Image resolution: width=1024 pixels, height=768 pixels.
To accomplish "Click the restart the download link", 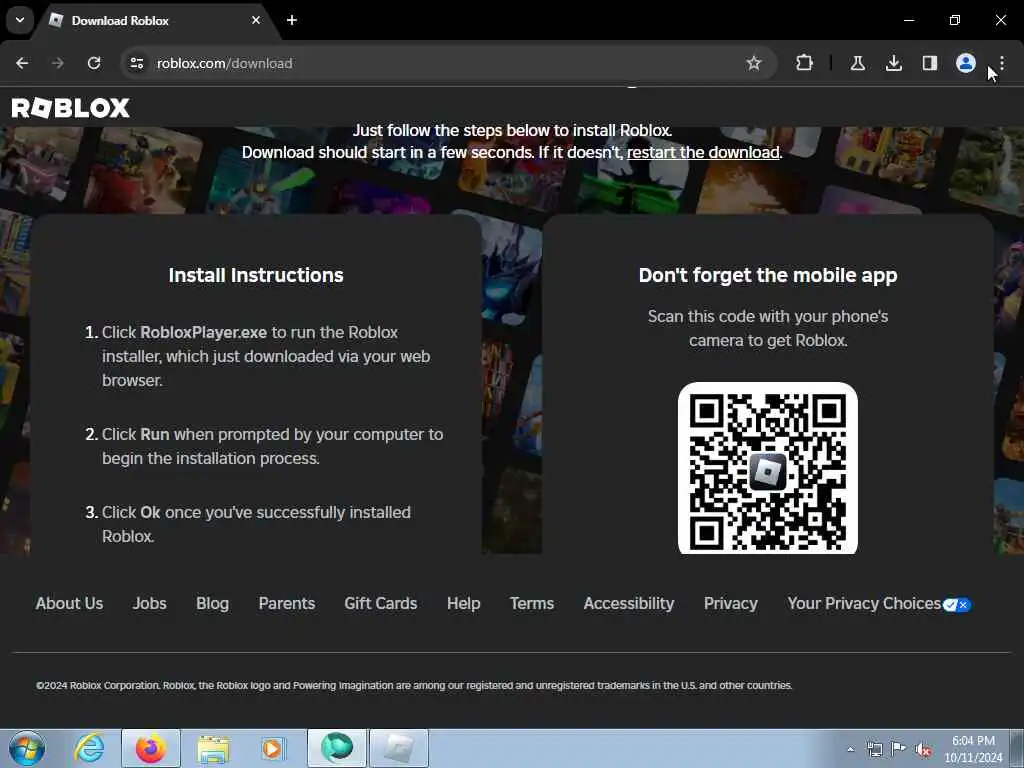I will tap(703, 152).
